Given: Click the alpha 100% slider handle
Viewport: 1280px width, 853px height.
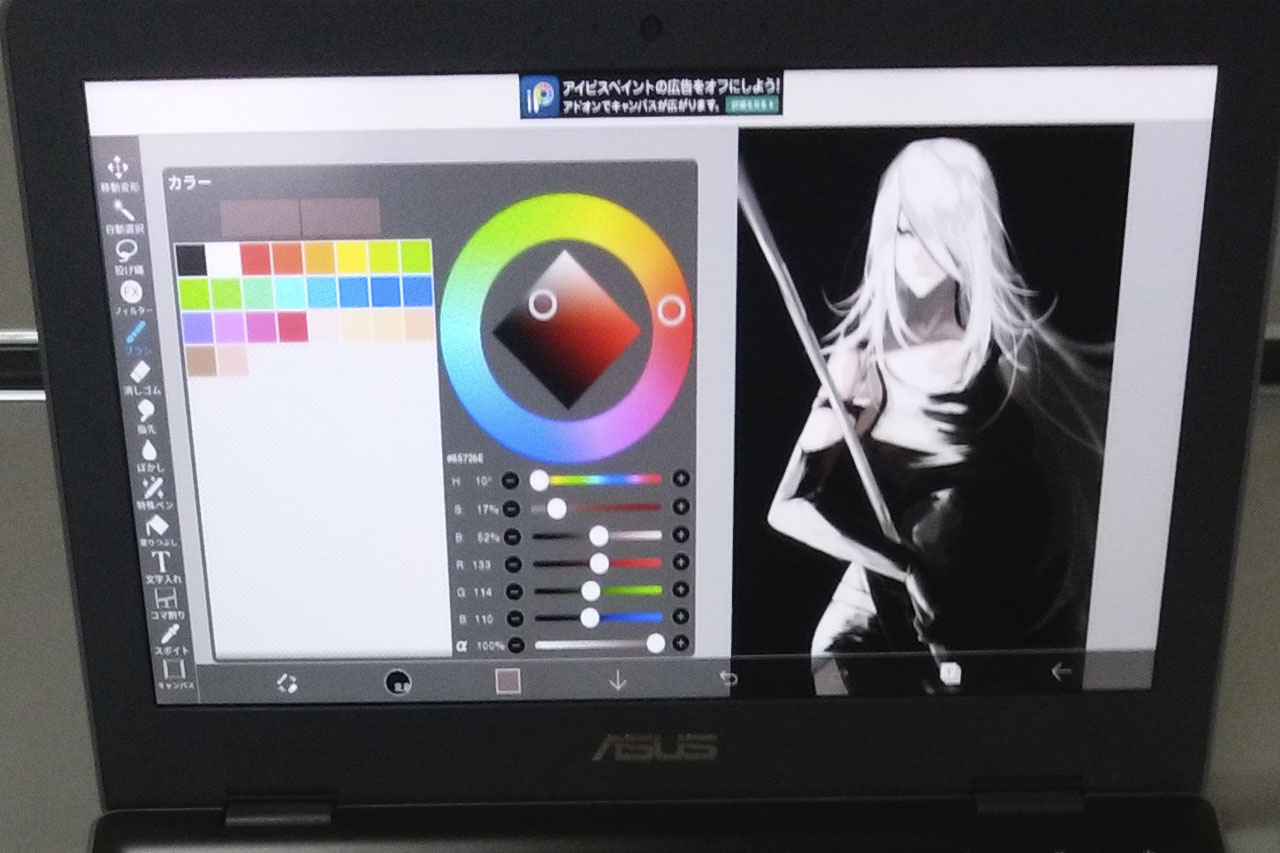Looking at the screenshot, I should (x=655, y=643).
